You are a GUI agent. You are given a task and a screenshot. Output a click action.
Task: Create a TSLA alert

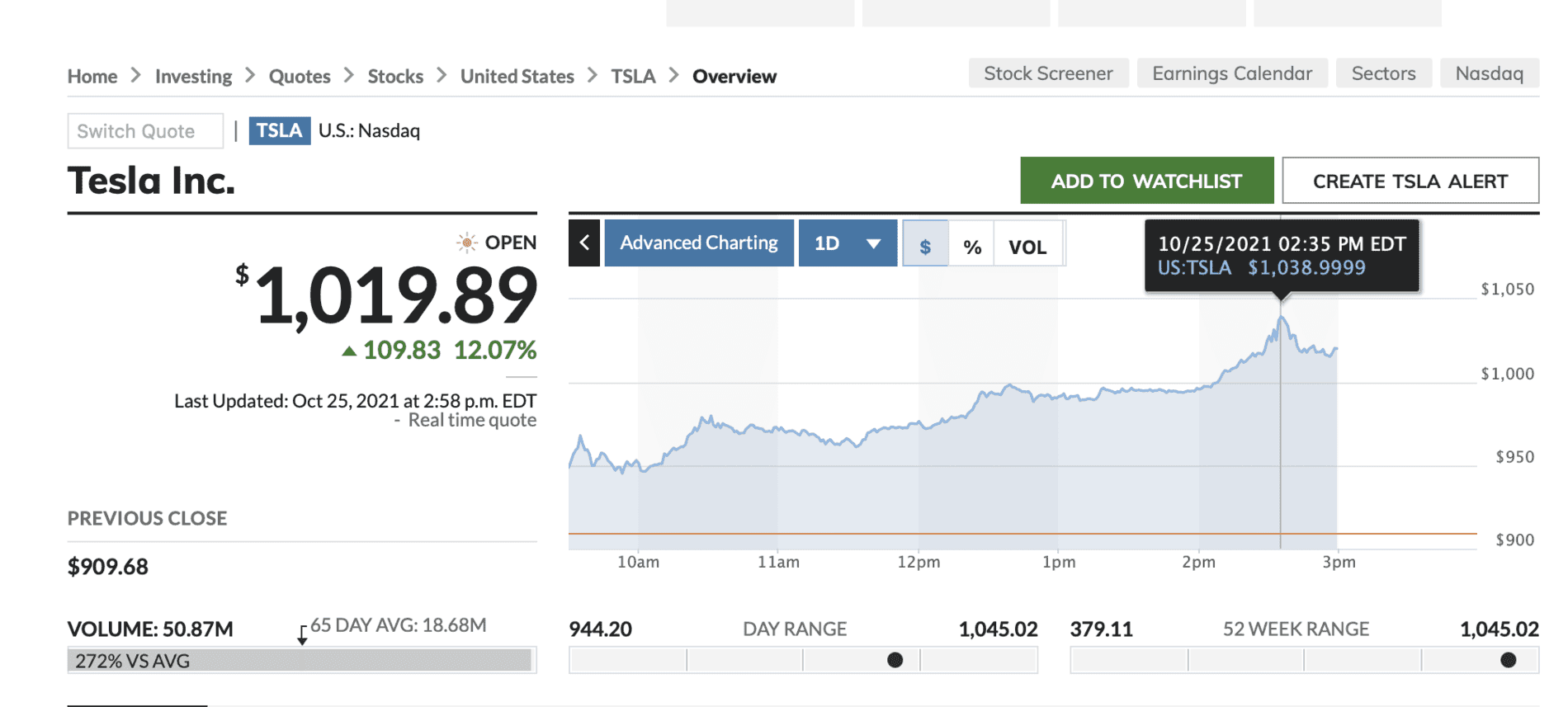(1410, 181)
